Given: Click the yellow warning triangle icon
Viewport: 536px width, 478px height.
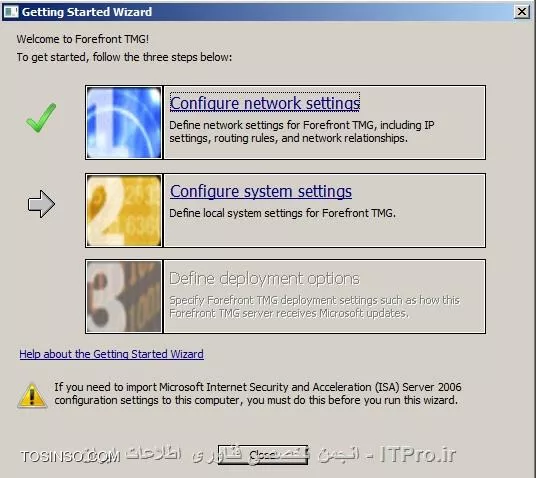Looking at the screenshot, I should (x=32, y=396).
